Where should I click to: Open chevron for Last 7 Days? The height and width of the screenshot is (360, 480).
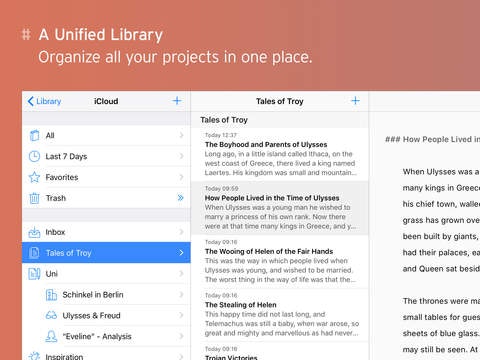coord(181,156)
